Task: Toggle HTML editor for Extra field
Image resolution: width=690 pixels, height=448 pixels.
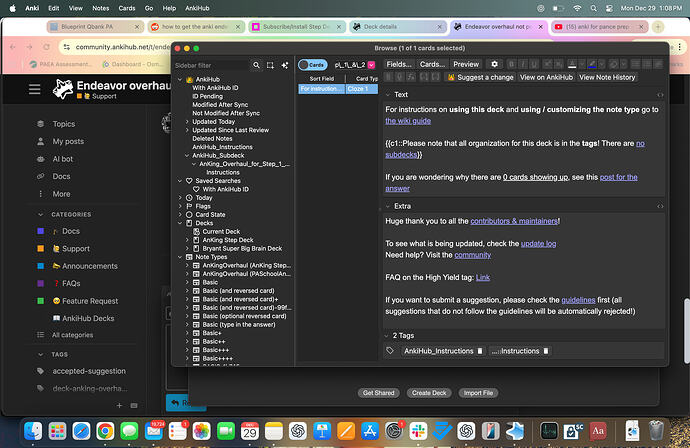Action: (660, 206)
